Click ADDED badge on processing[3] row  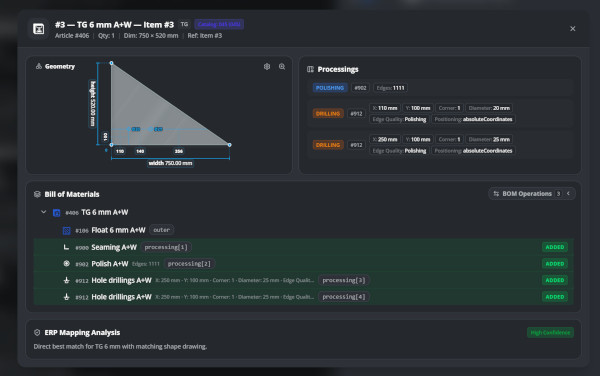pyautogui.click(x=555, y=280)
